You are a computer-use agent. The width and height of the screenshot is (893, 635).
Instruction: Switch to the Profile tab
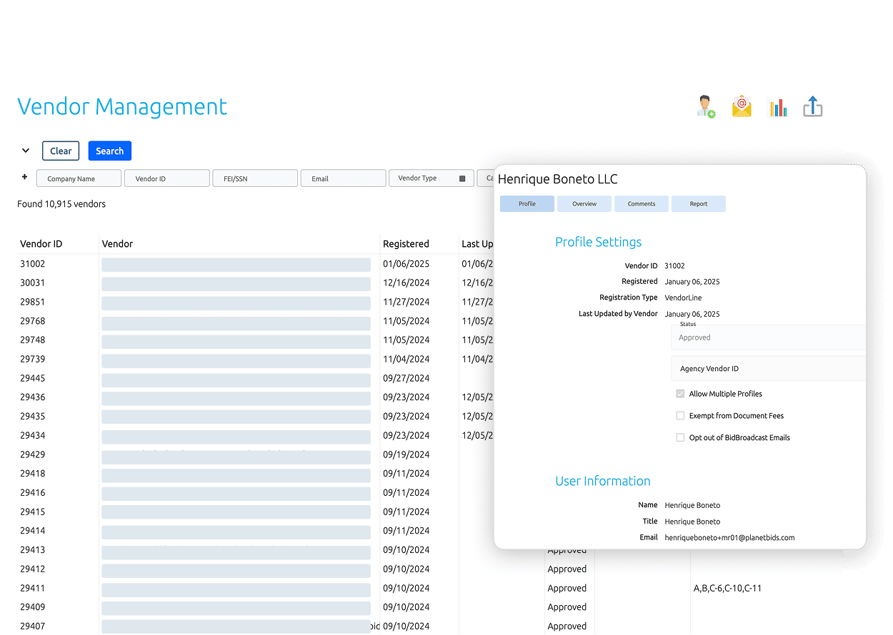click(x=527, y=204)
